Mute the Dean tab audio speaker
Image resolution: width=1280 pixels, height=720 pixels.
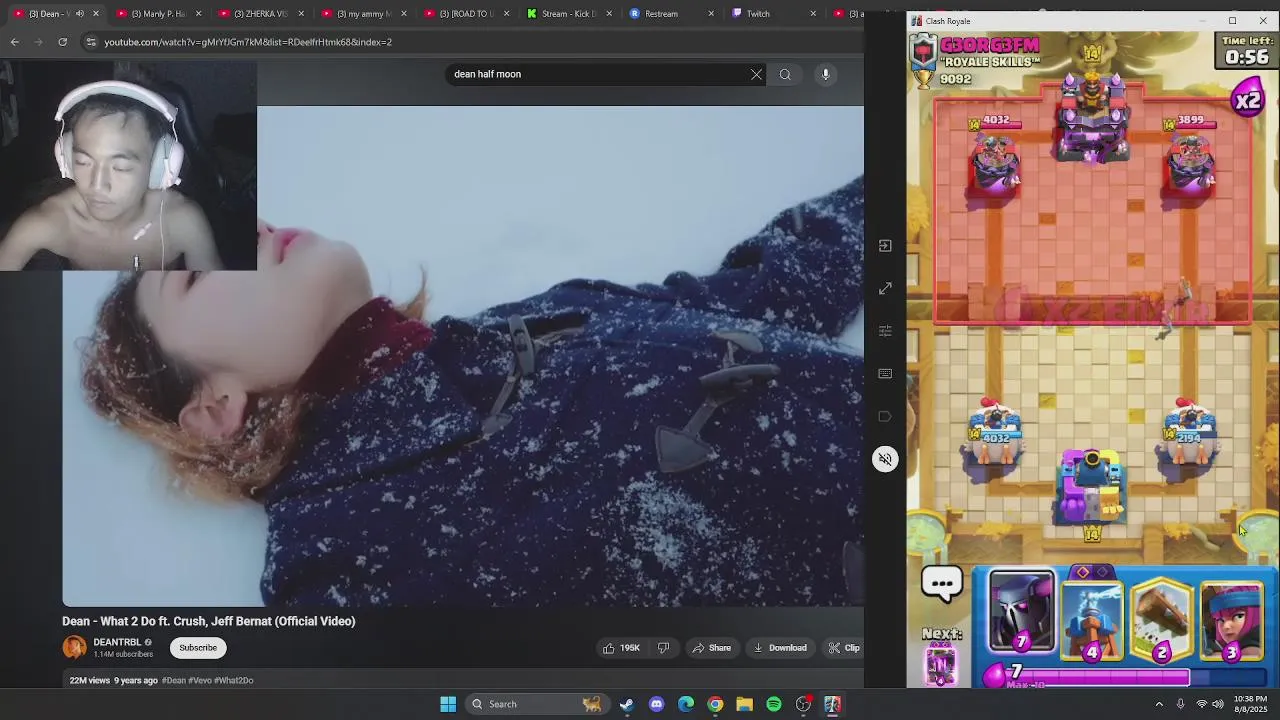click(x=80, y=14)
